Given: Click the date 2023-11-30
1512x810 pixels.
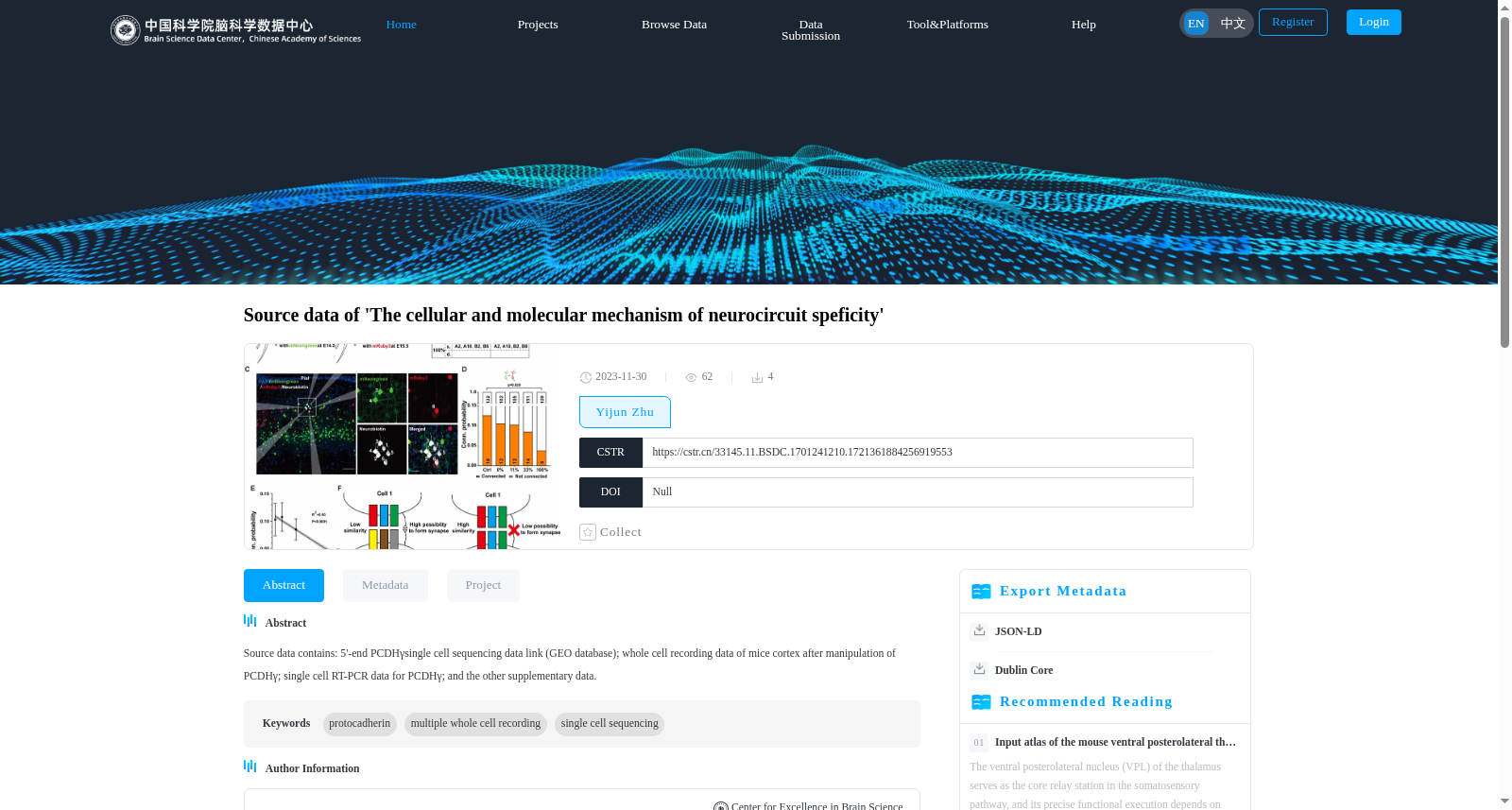Looking at the screenshot, I should (621, 377).
